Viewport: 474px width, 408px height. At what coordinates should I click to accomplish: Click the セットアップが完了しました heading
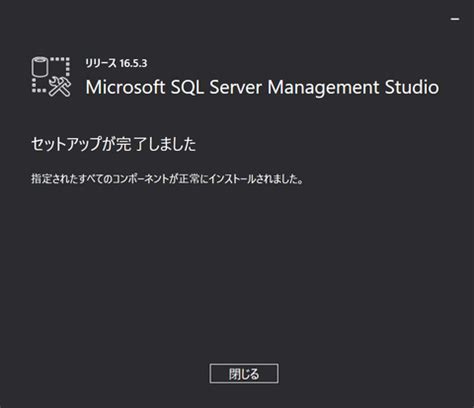114,144
